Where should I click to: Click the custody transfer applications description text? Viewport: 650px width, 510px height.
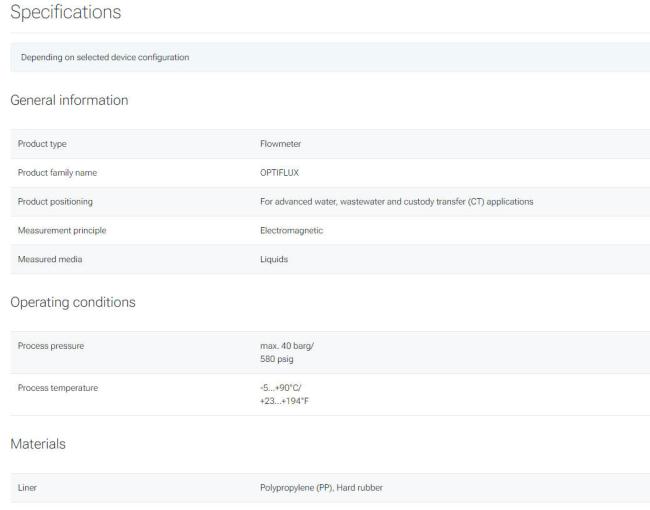coord(397,202)
